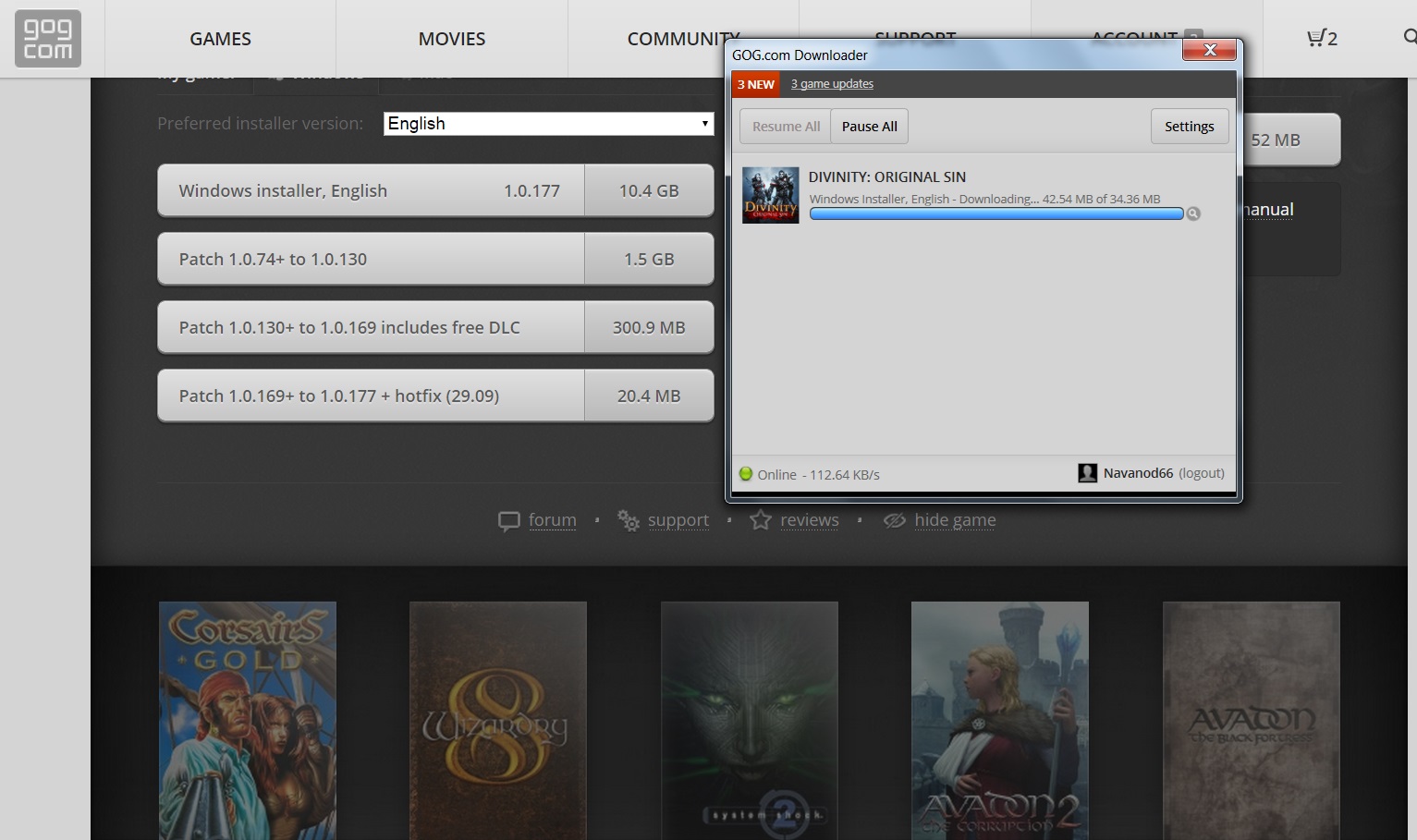Click the Online - 112.64 KB/s status text
Screen dimensions: 1417x840
click(x=819, y=475)
